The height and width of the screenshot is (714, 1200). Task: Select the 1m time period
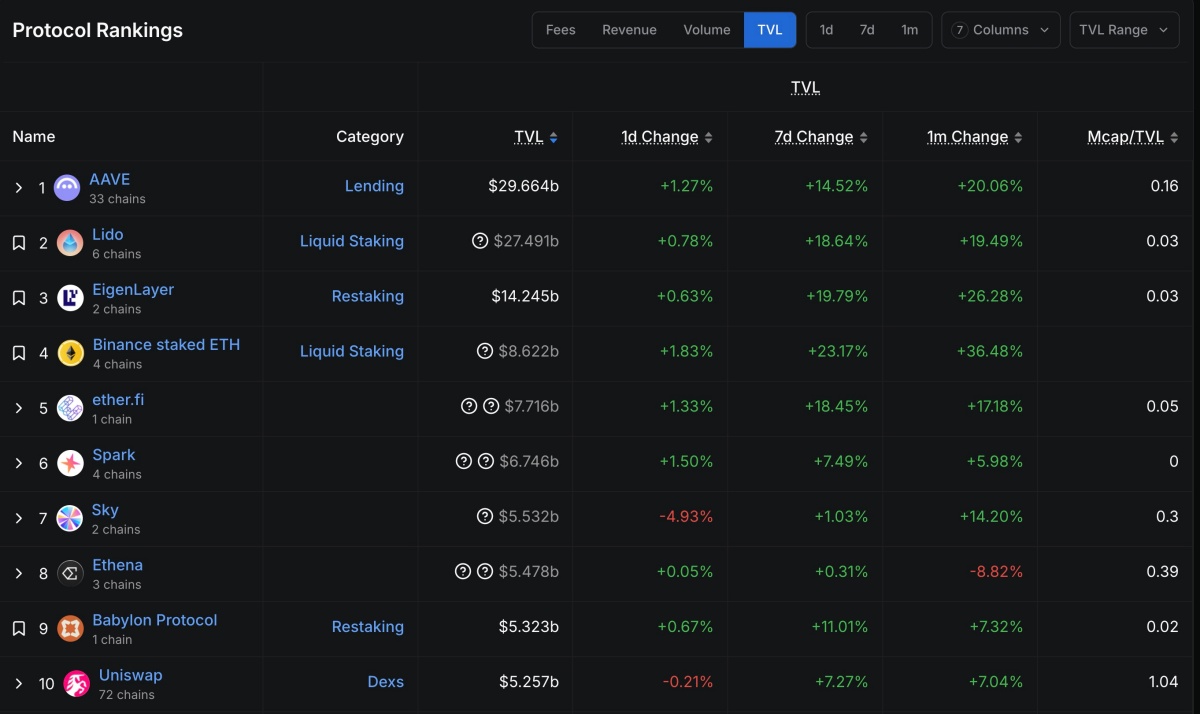pos(909,30)
